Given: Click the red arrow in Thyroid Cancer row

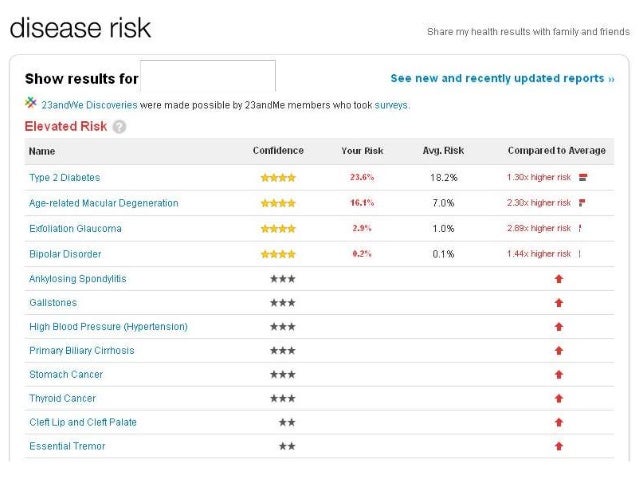Looking at the screenshot, I should 558,399.
